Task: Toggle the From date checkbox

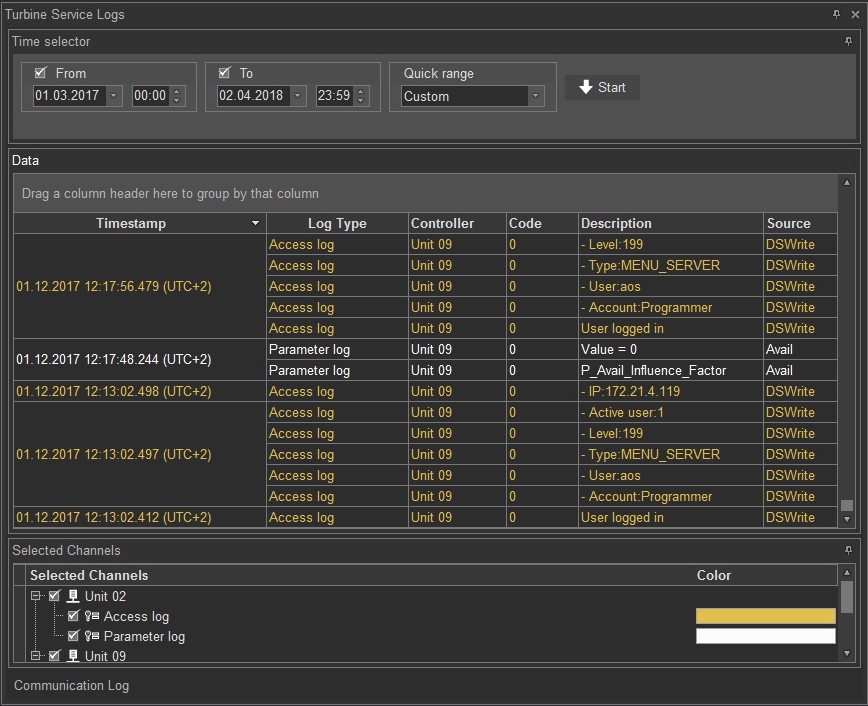Action: click(41, 73)
